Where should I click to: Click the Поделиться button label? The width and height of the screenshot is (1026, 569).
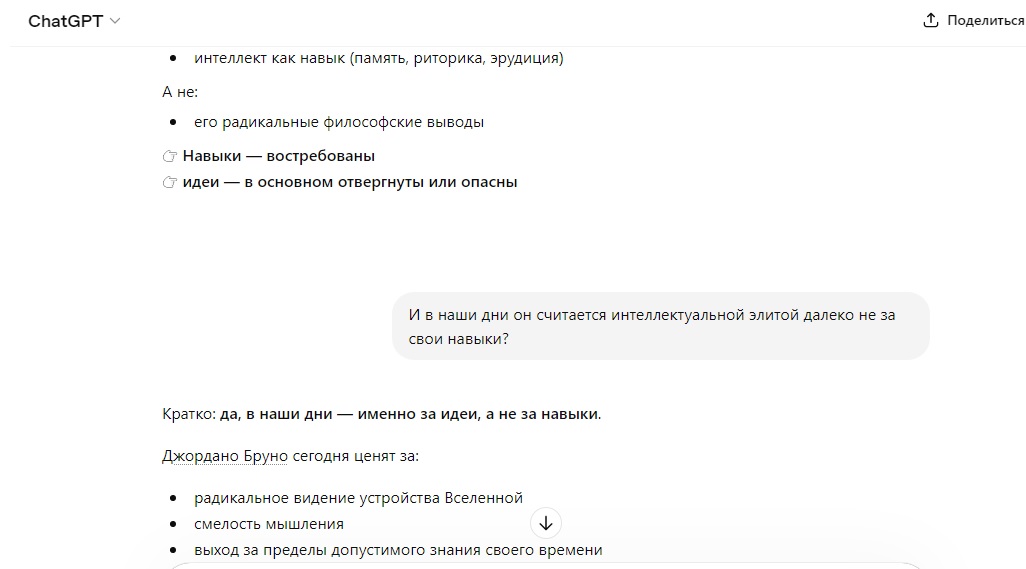pos(985,20)
